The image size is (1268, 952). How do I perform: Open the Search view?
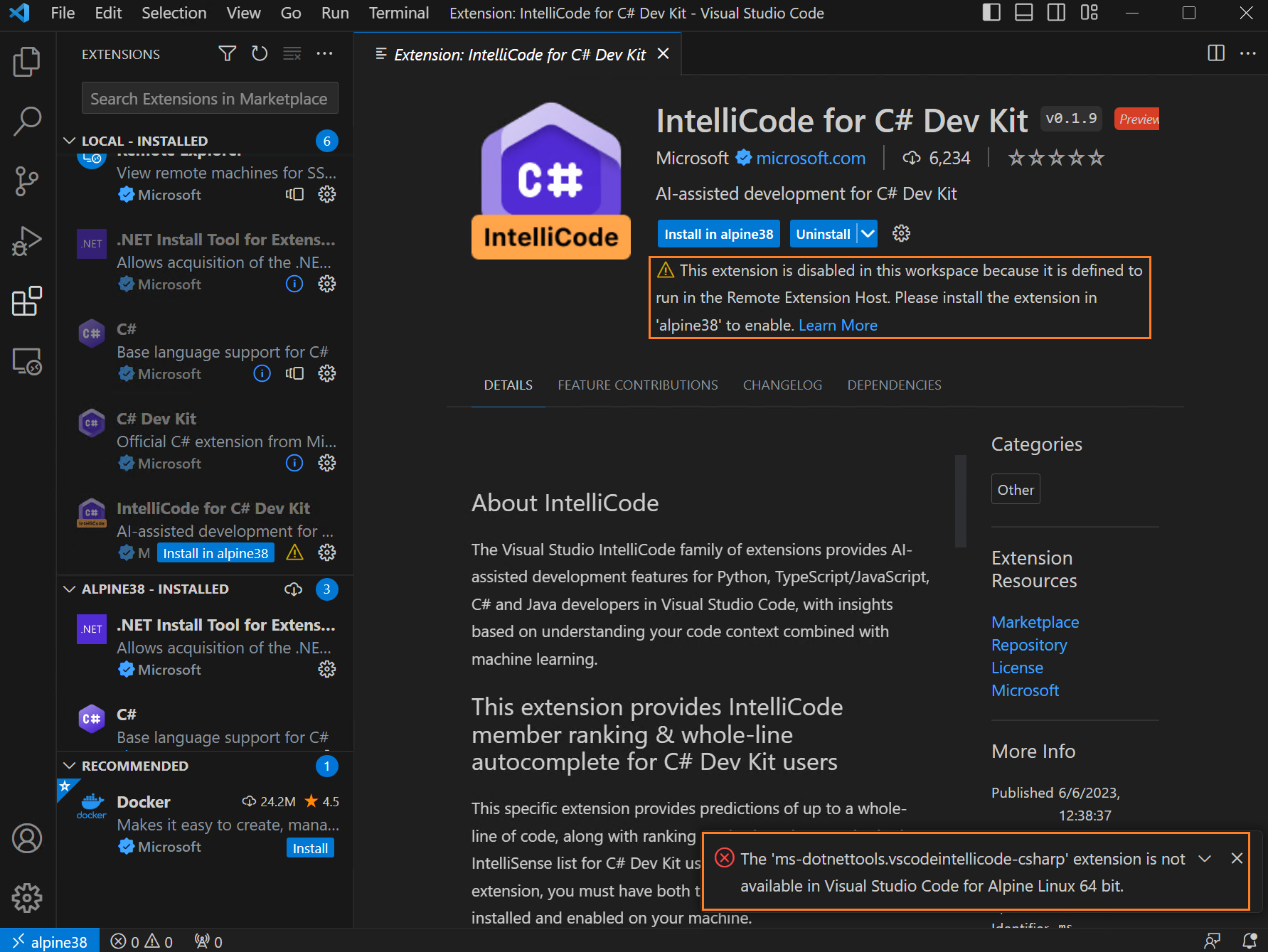tap(27, 121)
